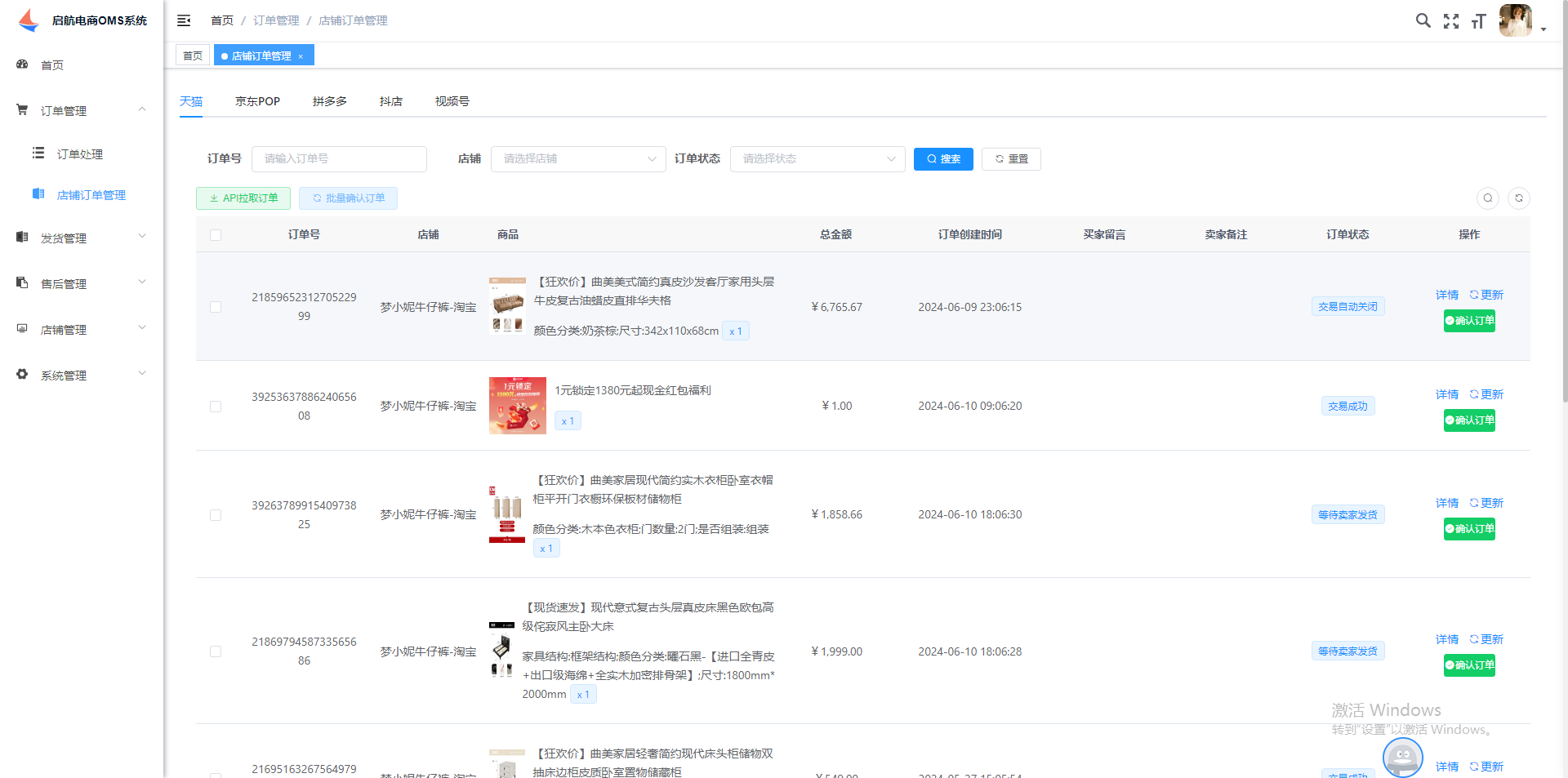Viewport: 1568px width, 778px height.
Task: Close the 店铺订单管理 tab
Action: [301, 56]
